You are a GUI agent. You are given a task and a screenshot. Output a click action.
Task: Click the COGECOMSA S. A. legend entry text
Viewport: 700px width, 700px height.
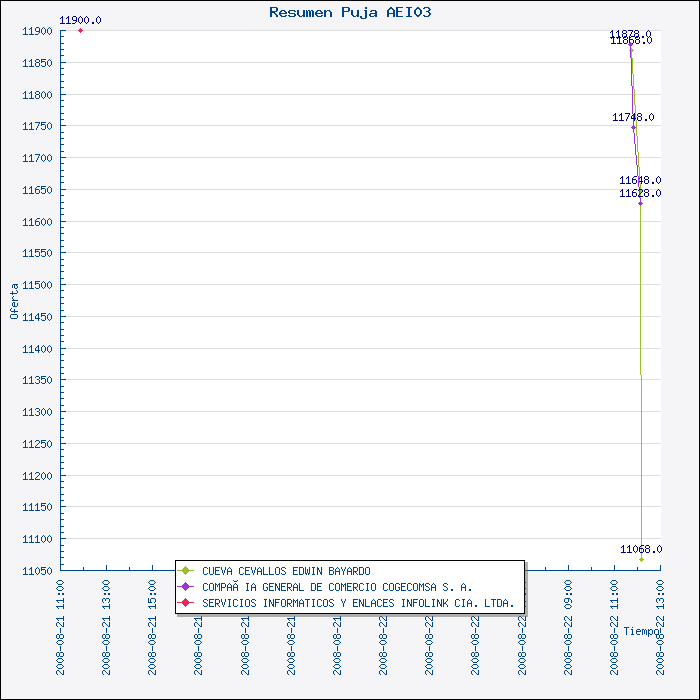tap(337, 587)
